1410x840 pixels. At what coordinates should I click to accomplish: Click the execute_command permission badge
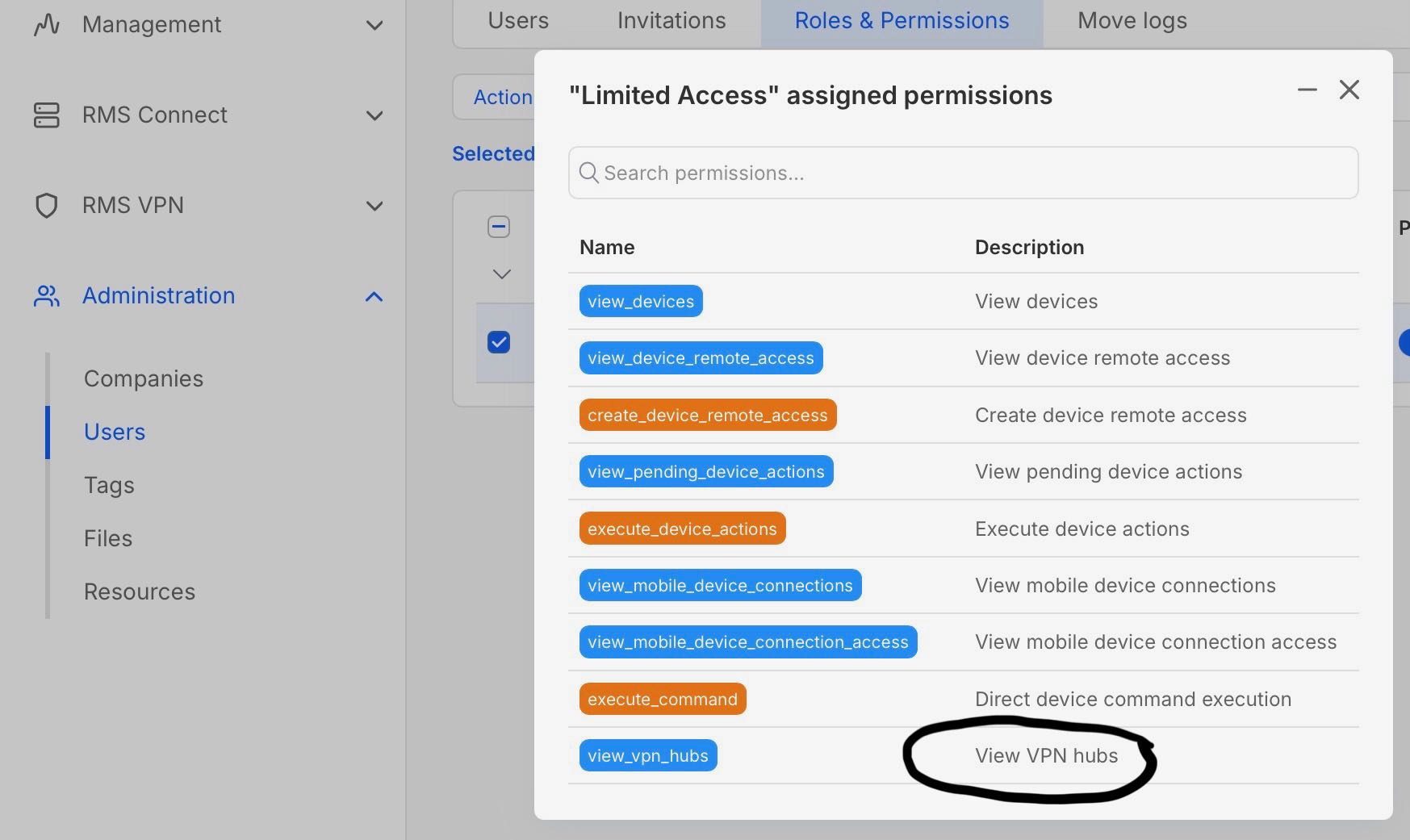click(x=663, y=699)
